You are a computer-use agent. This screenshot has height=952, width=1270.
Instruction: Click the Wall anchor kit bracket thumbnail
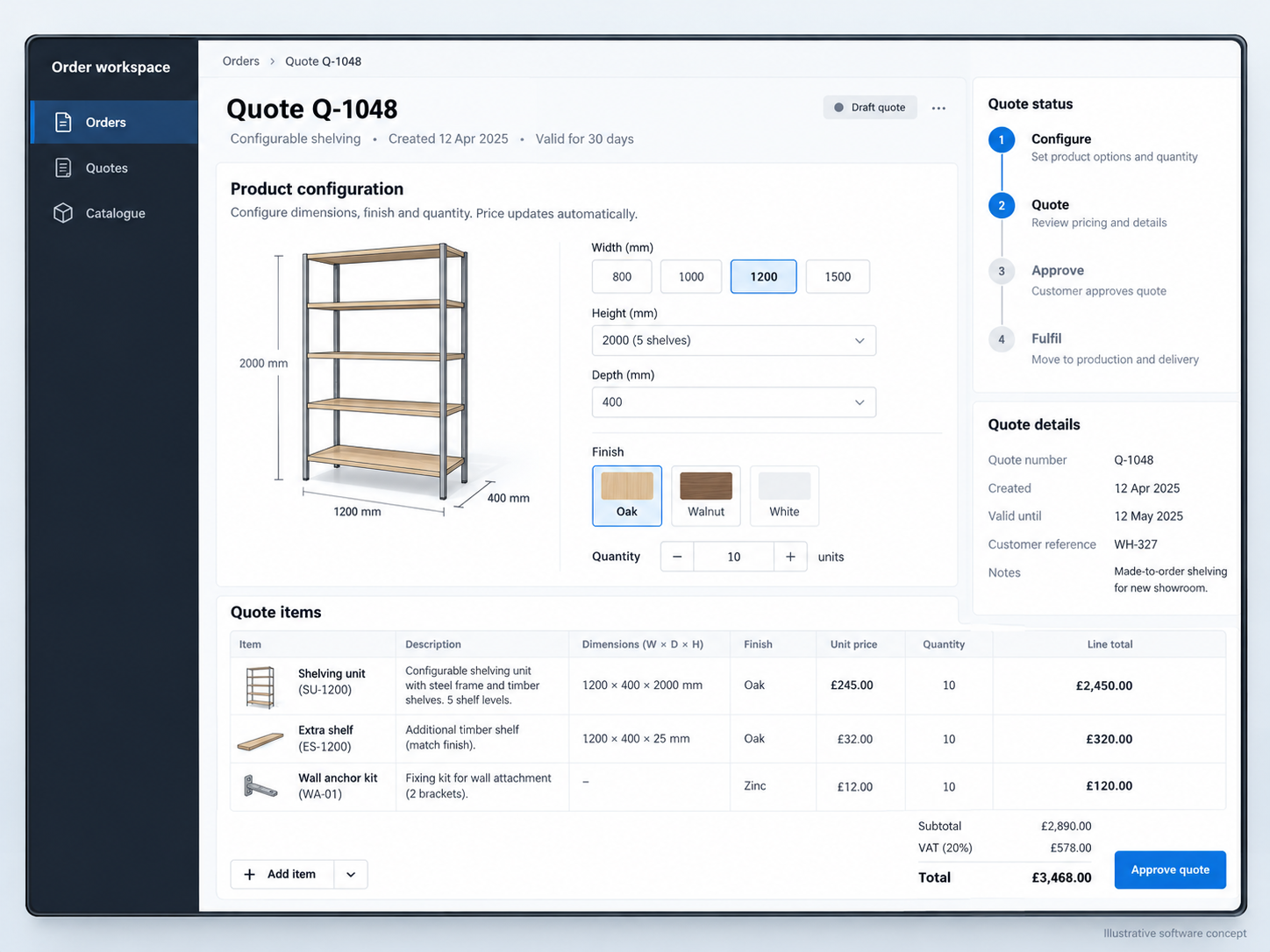260,786
